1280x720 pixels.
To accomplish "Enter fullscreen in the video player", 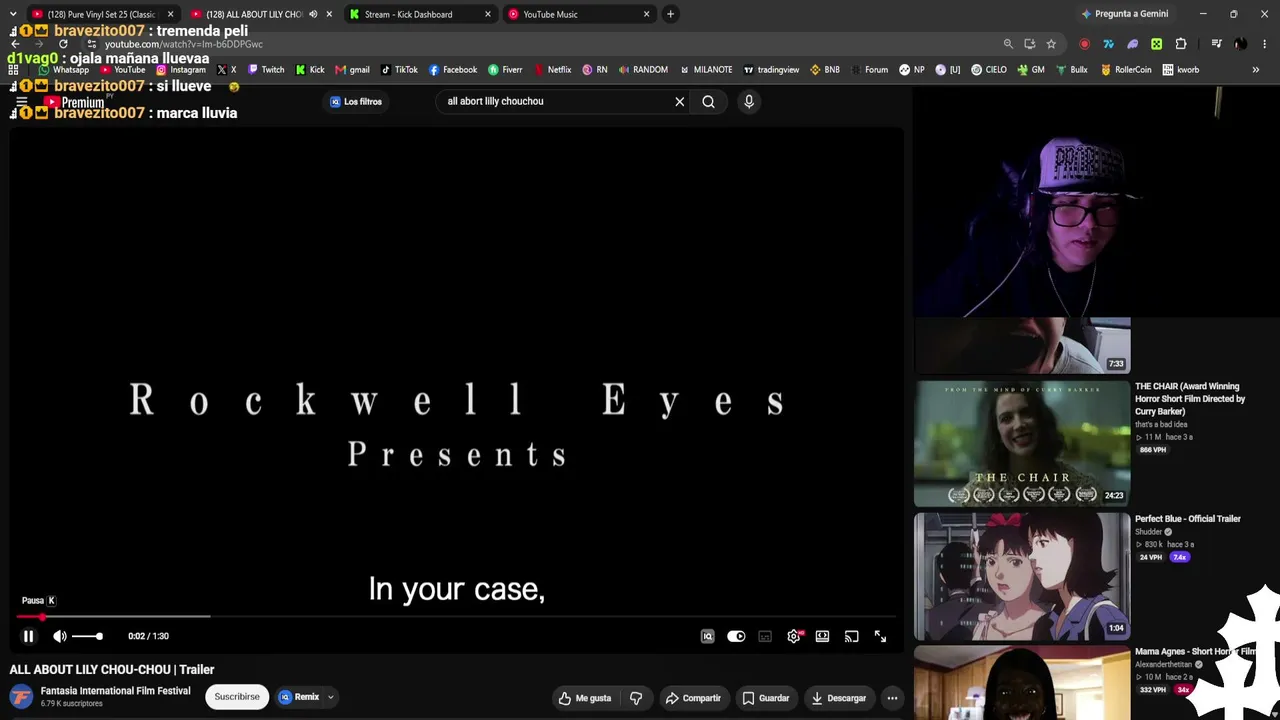I will point(880,636).
